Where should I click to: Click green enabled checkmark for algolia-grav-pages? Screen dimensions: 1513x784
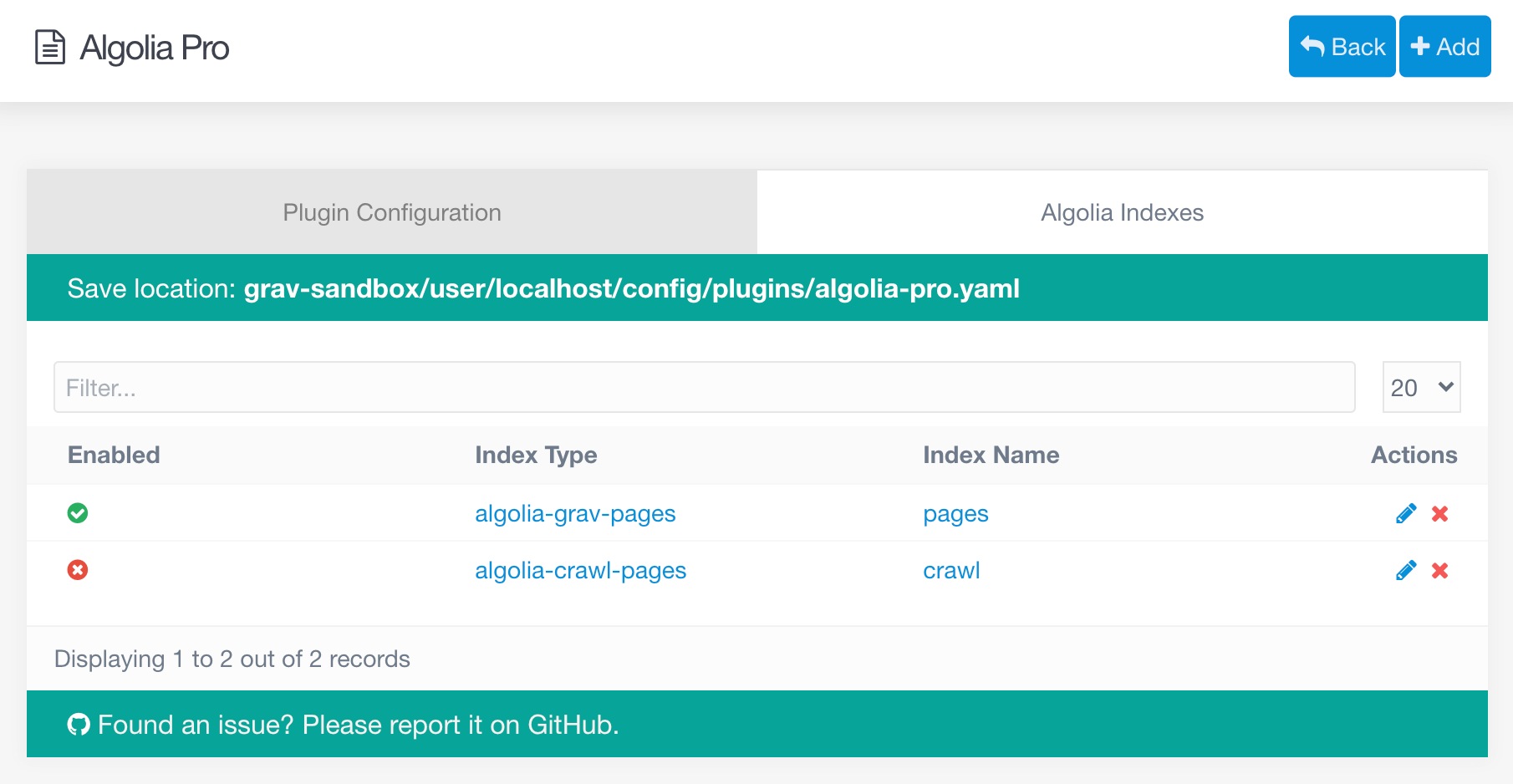(x=78, y=512)
